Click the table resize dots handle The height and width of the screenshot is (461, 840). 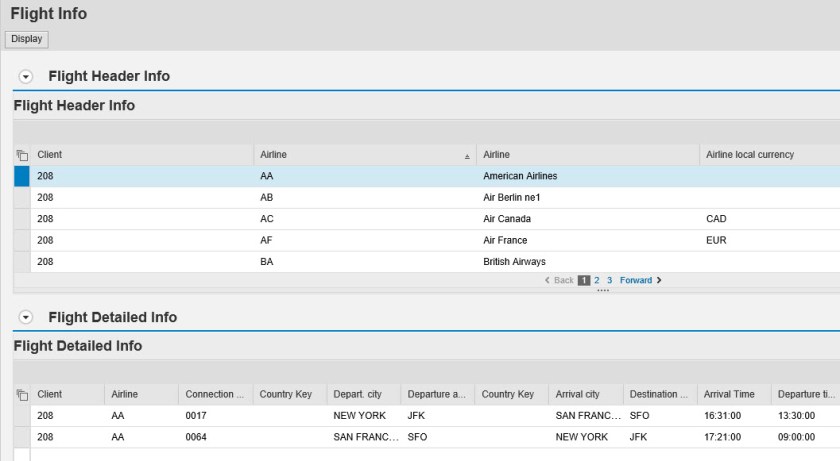[x=603, y=290]
